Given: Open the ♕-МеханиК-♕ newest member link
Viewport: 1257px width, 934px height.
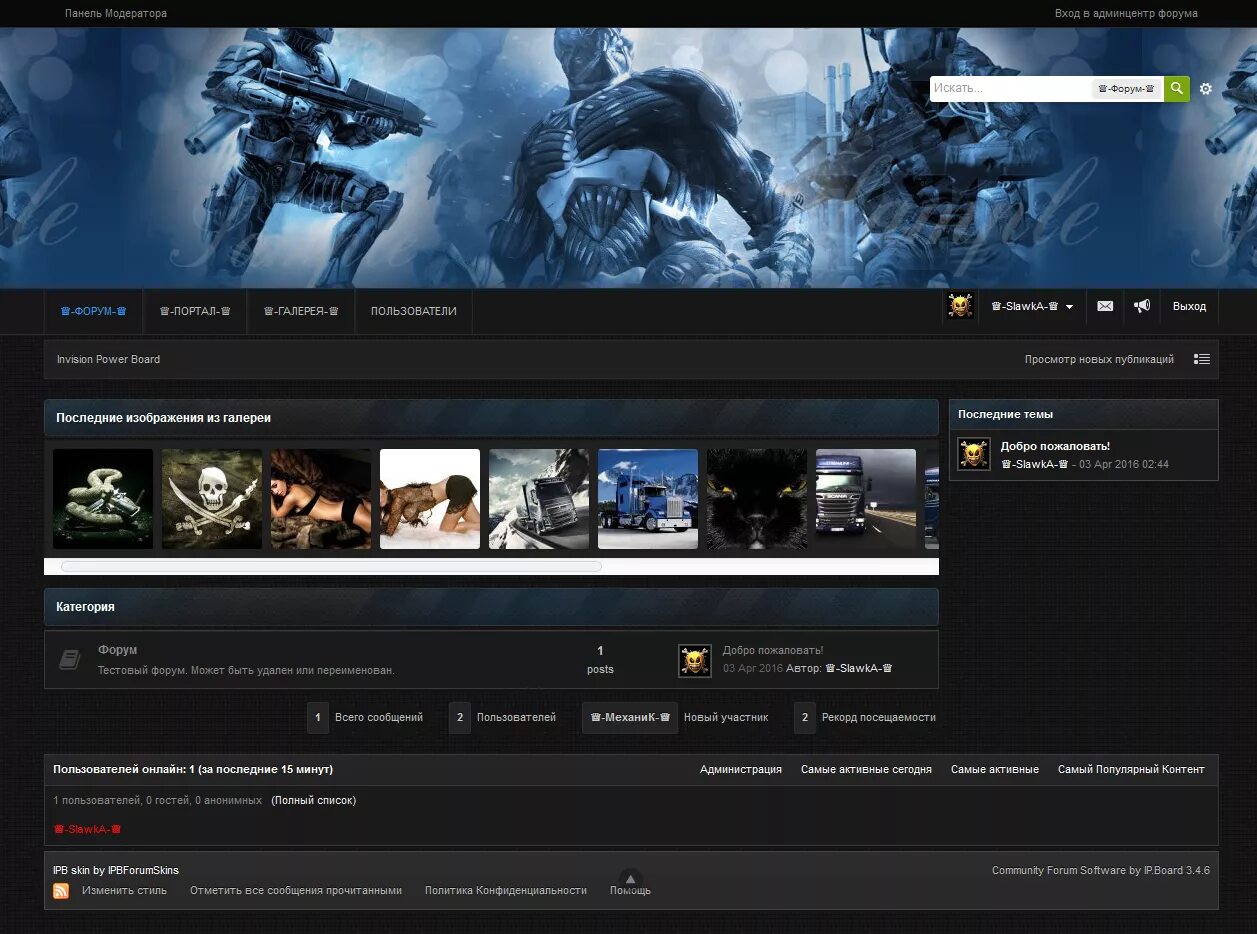Looking at the screenshot, I should 630,717.
